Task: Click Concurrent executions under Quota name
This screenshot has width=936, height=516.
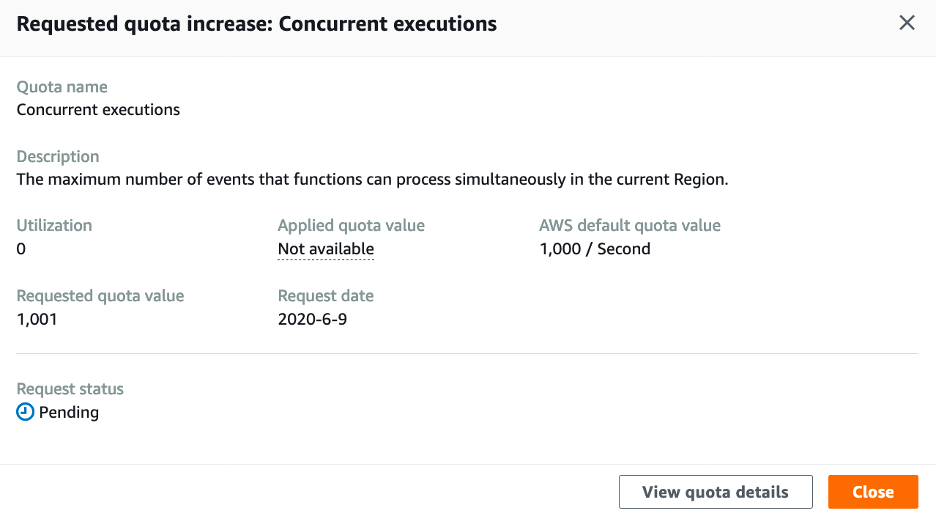Action: click(98, 109)
